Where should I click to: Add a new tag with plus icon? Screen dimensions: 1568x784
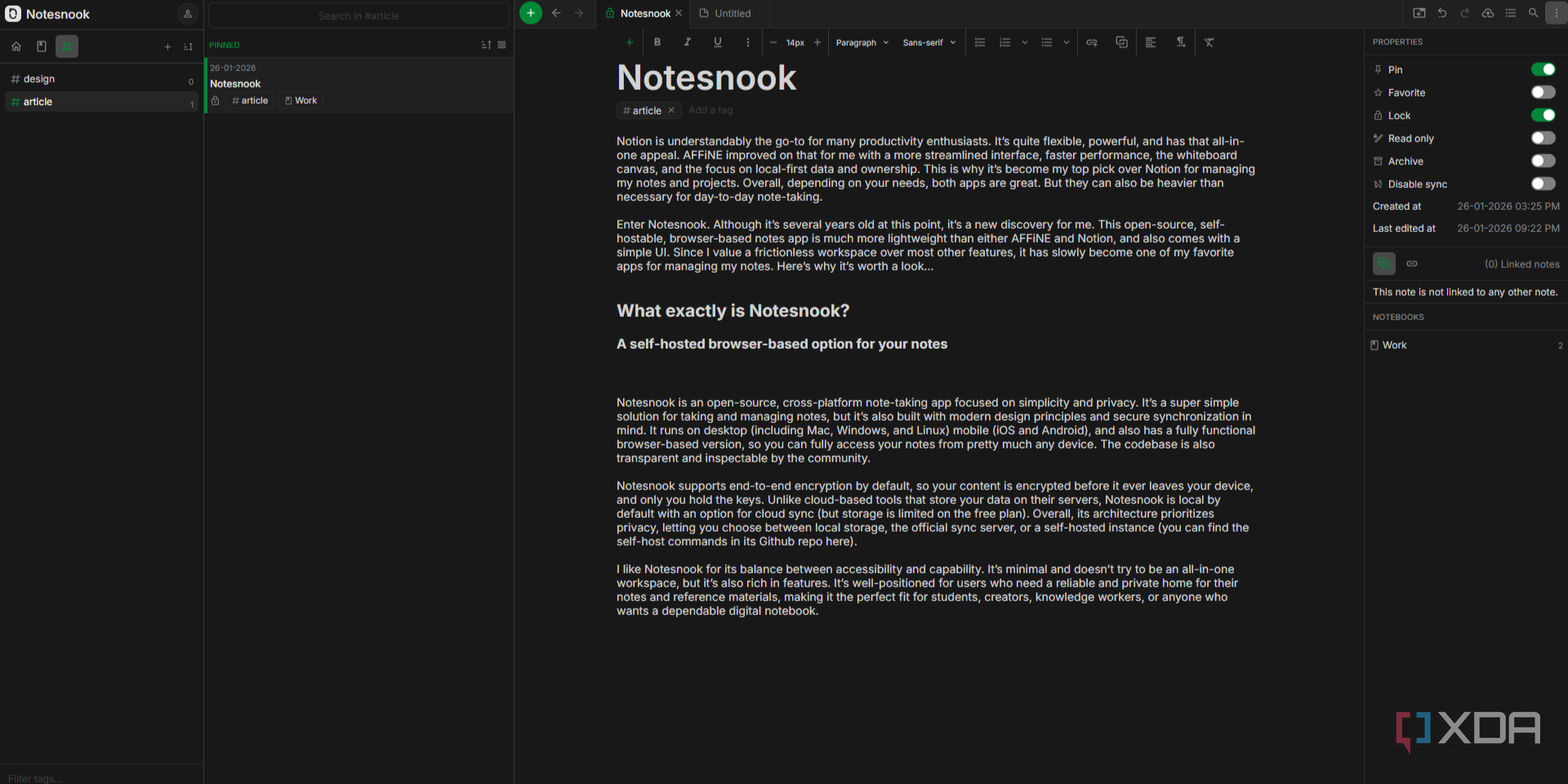[x=167, y=47]
